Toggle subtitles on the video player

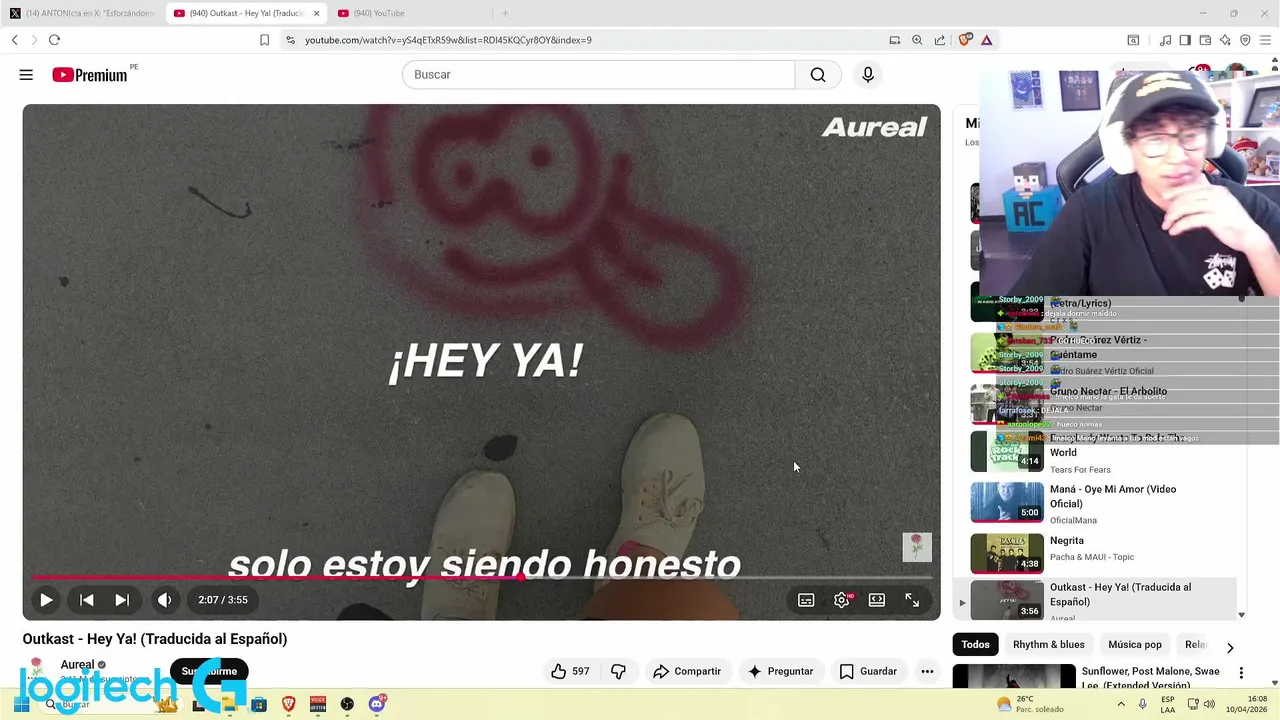click(x=806, y=600)
